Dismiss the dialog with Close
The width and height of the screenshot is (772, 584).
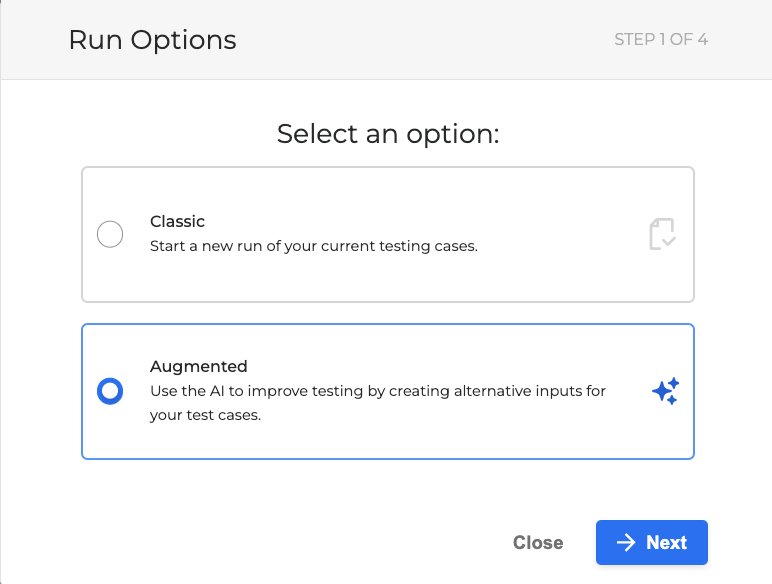point(538,543)
